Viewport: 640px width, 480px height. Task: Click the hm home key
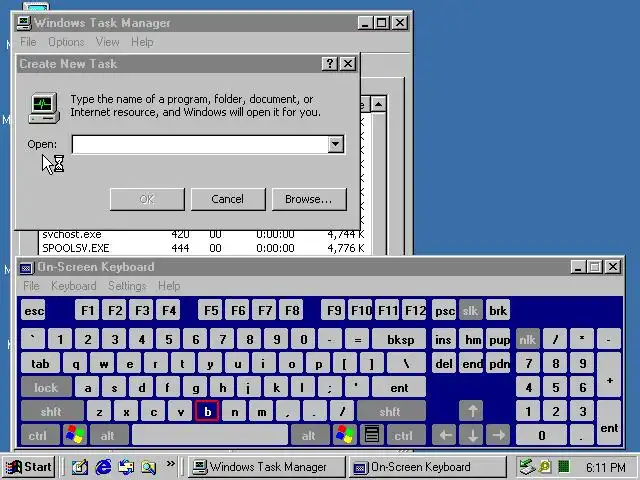(x=471, y=339)
